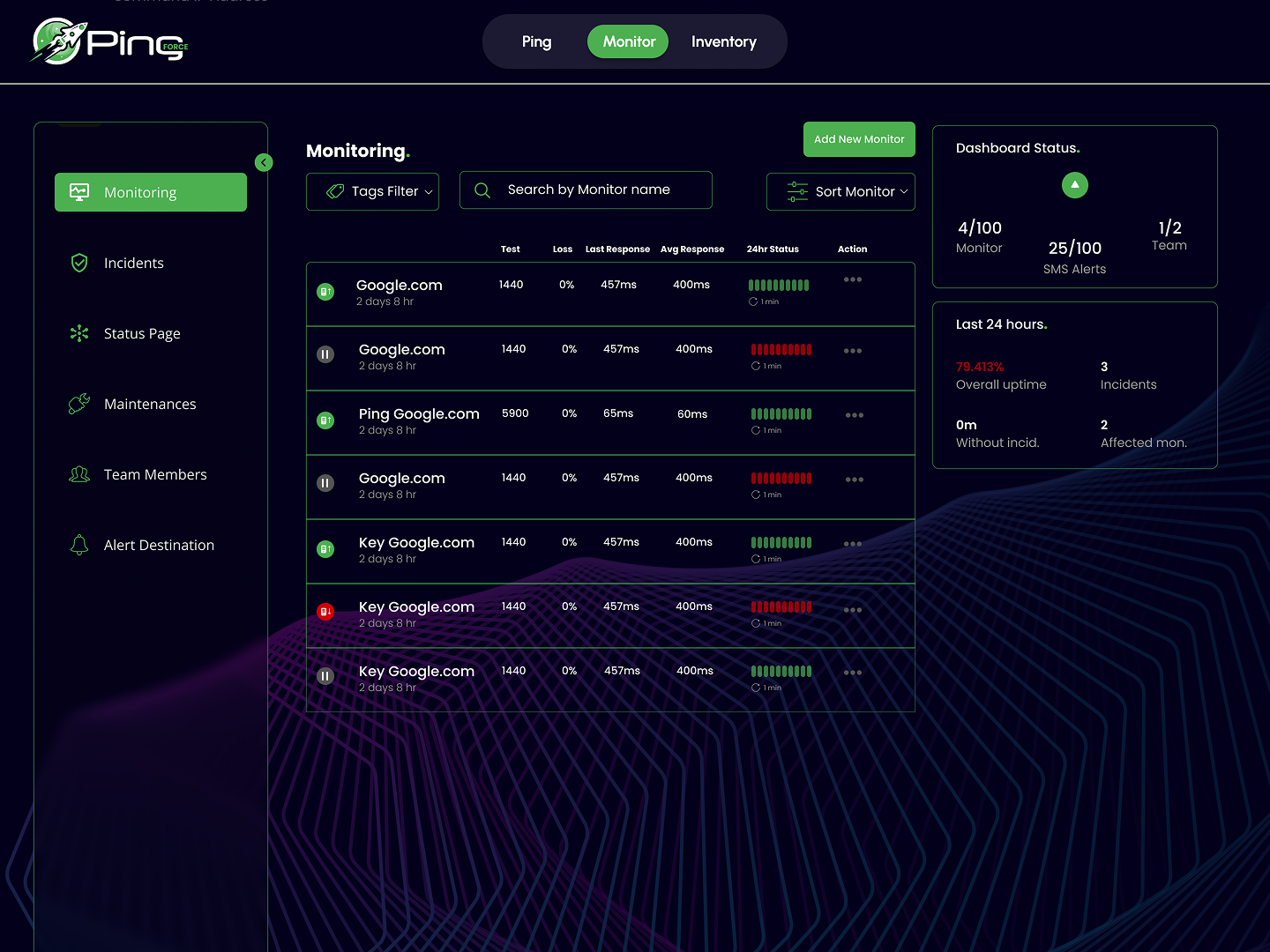Click the Avg Response column header
Viewport: 1270px width, 952px height.
(x=692, y=249)
